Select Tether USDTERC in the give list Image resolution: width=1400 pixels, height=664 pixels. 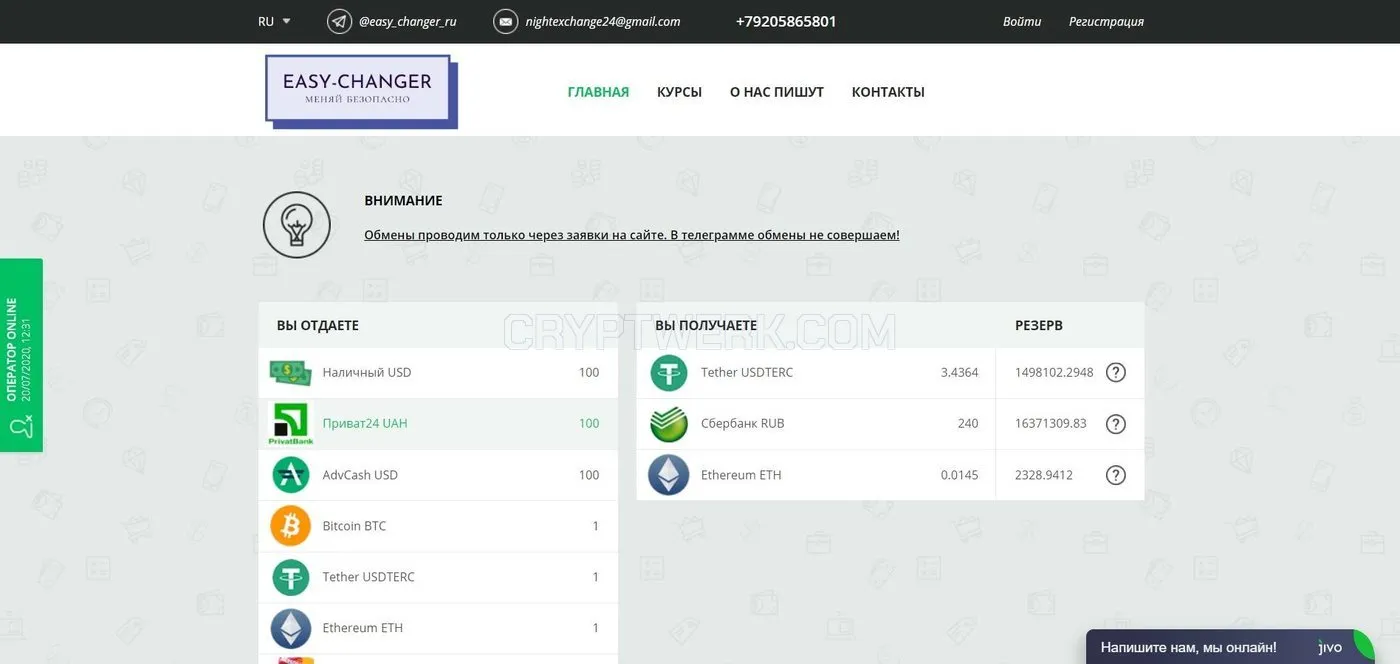pyautogui.click(x=438, y=577)
